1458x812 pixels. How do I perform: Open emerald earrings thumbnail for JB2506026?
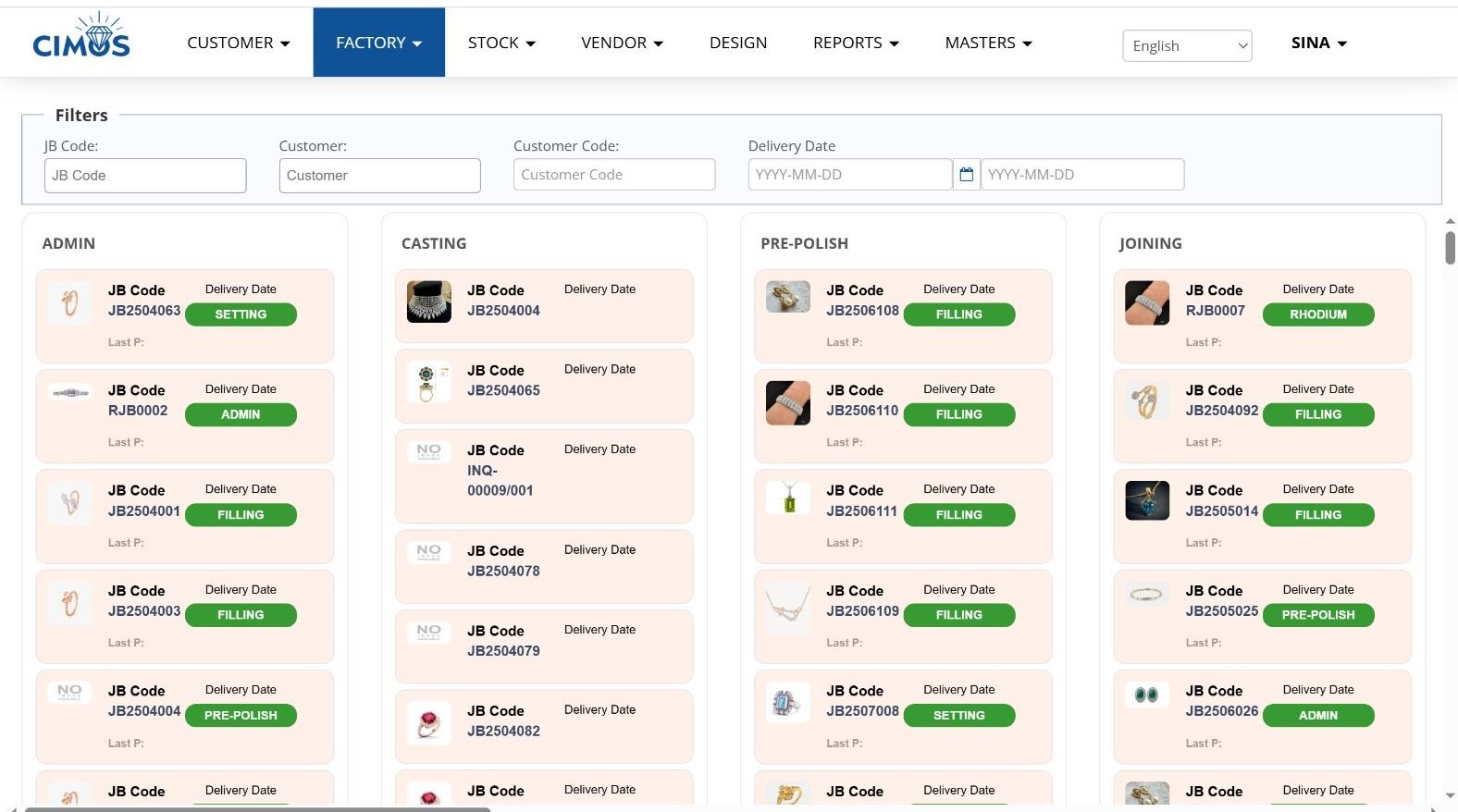1147,695
